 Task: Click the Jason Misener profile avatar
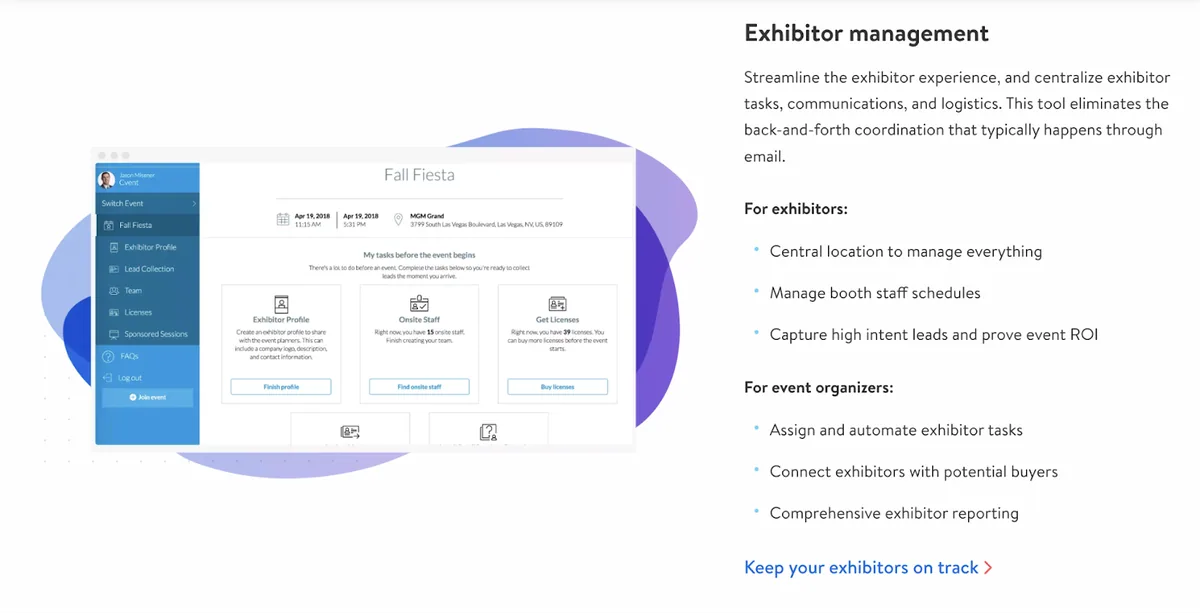[x=106, y=180]
